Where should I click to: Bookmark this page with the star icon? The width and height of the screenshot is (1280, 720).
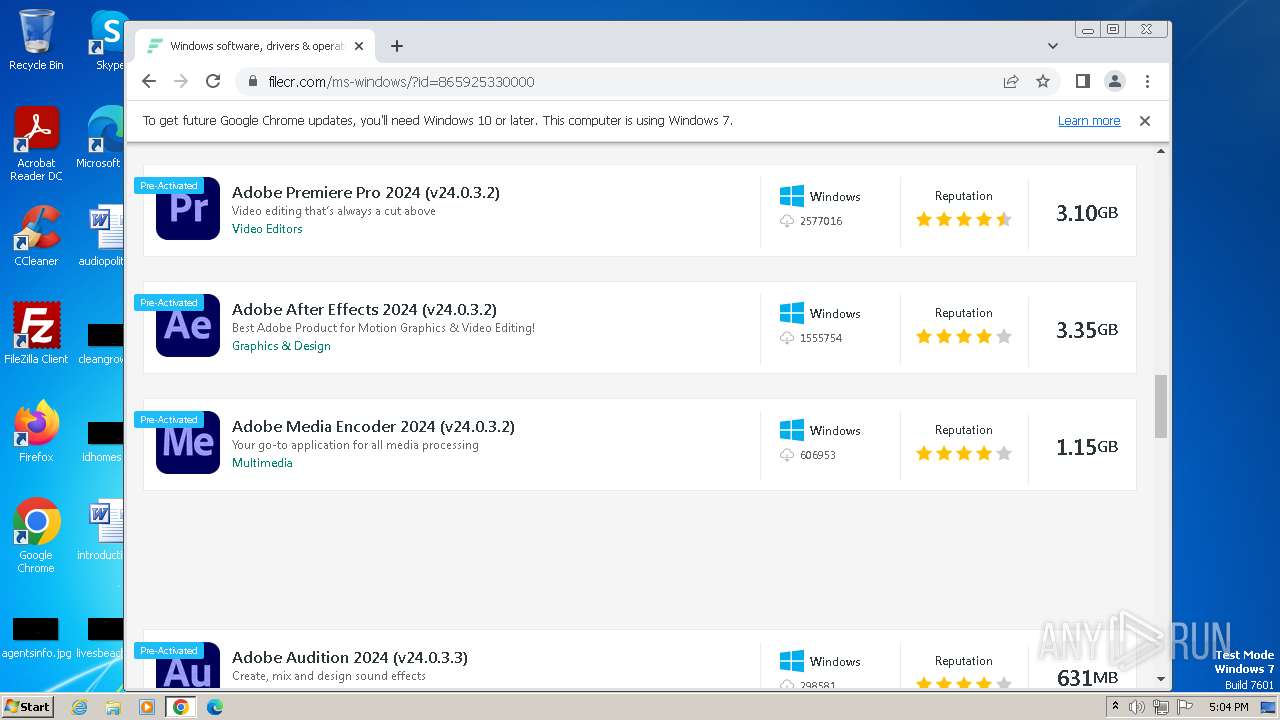[x=1043, y=81]
